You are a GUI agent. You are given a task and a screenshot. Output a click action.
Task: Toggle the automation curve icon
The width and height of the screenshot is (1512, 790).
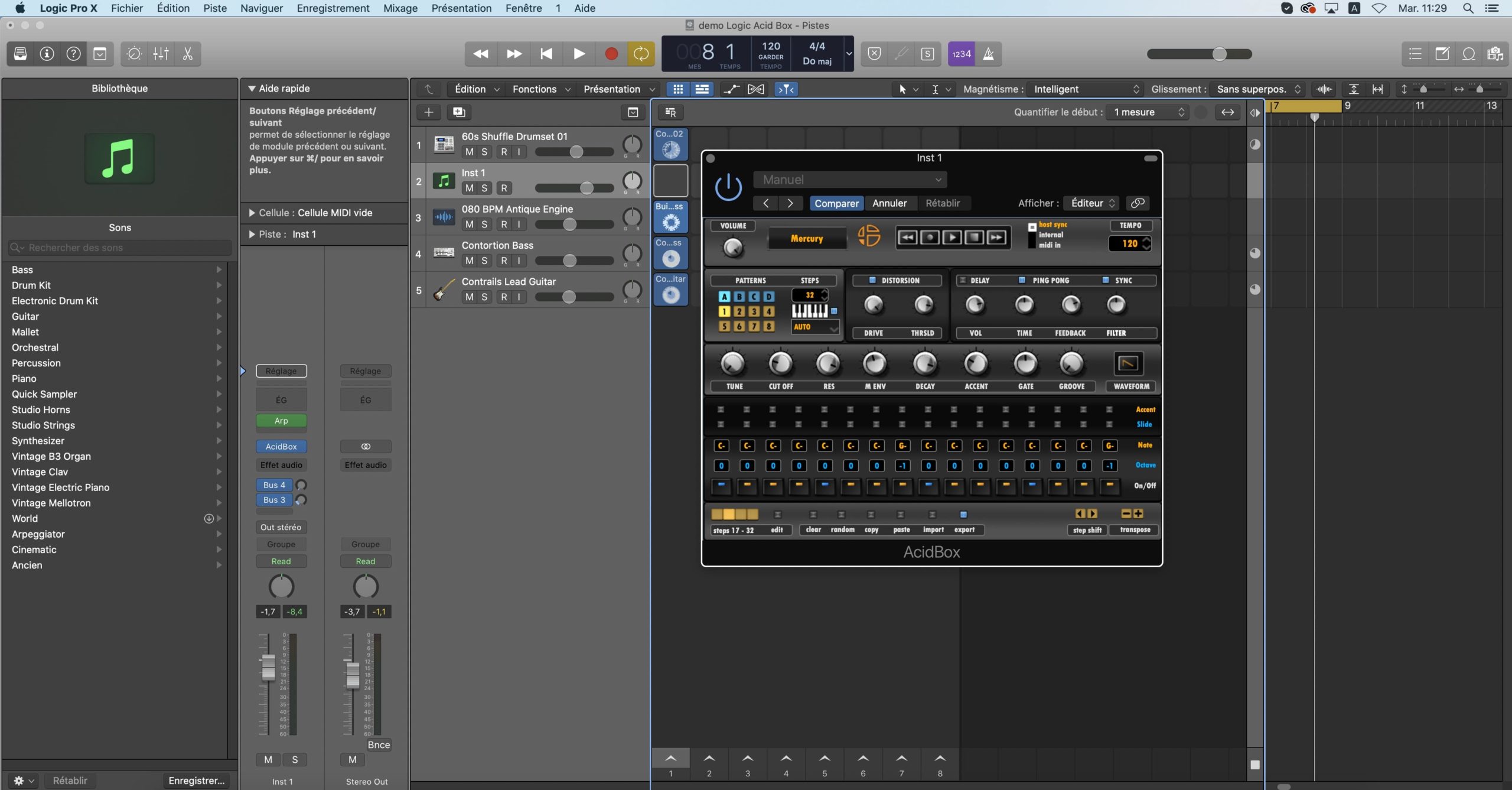[x=731, y=89]
